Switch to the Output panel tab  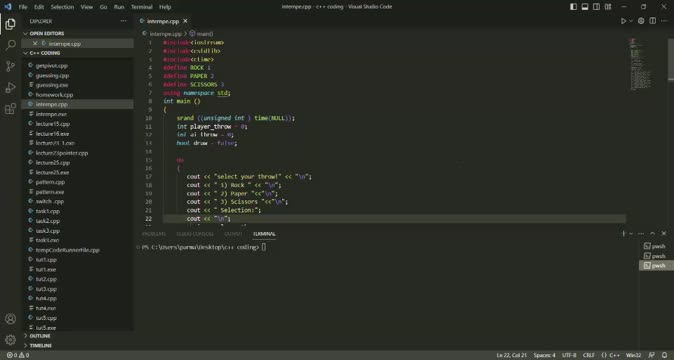(x=233, y=234)
